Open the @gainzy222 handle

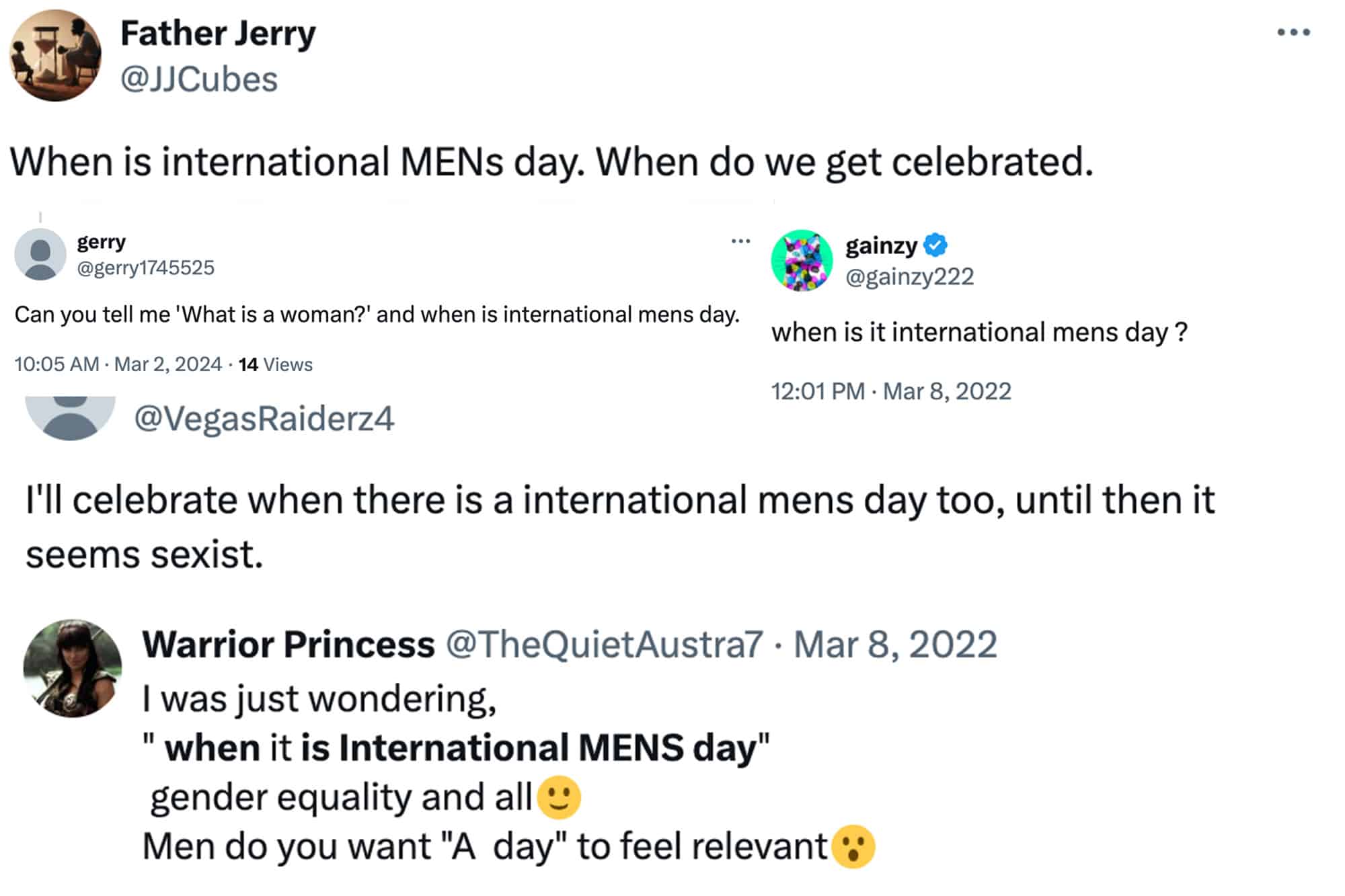point(909,277)
